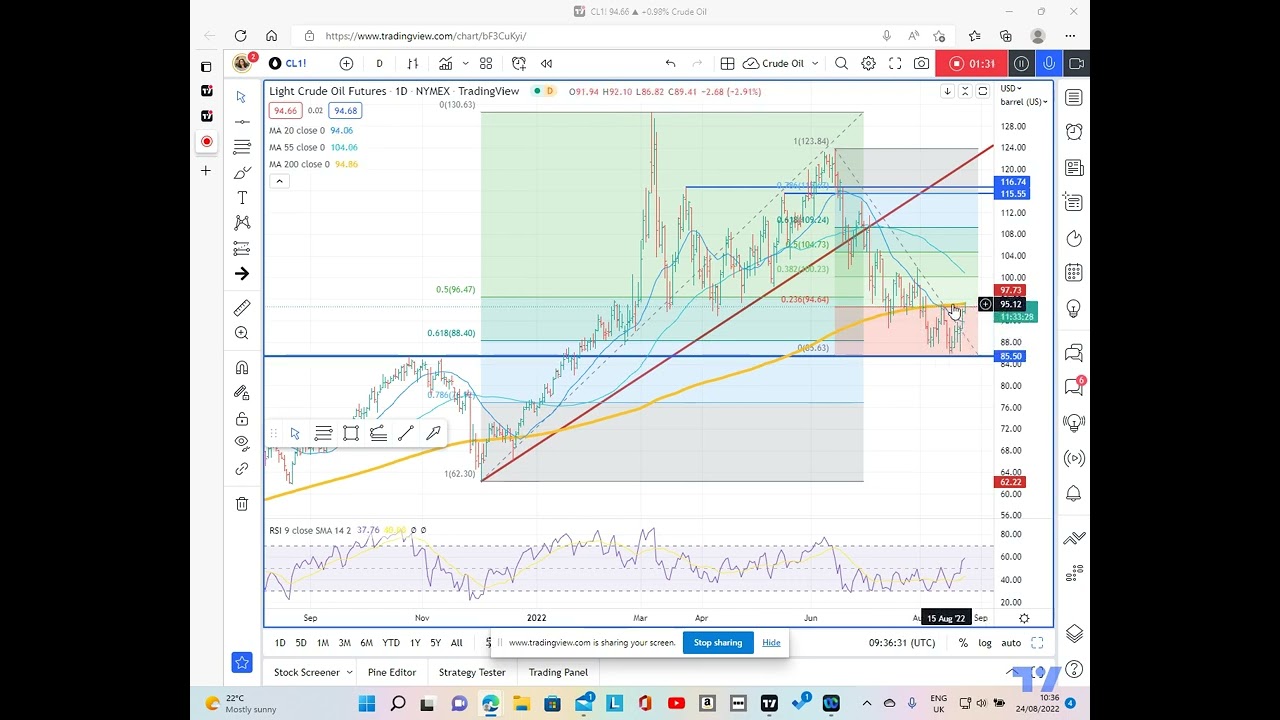The image size is (1280, 720).
Task: Open the Pine Editor tab
Action: pyautogui.click(x=392, y=672)
